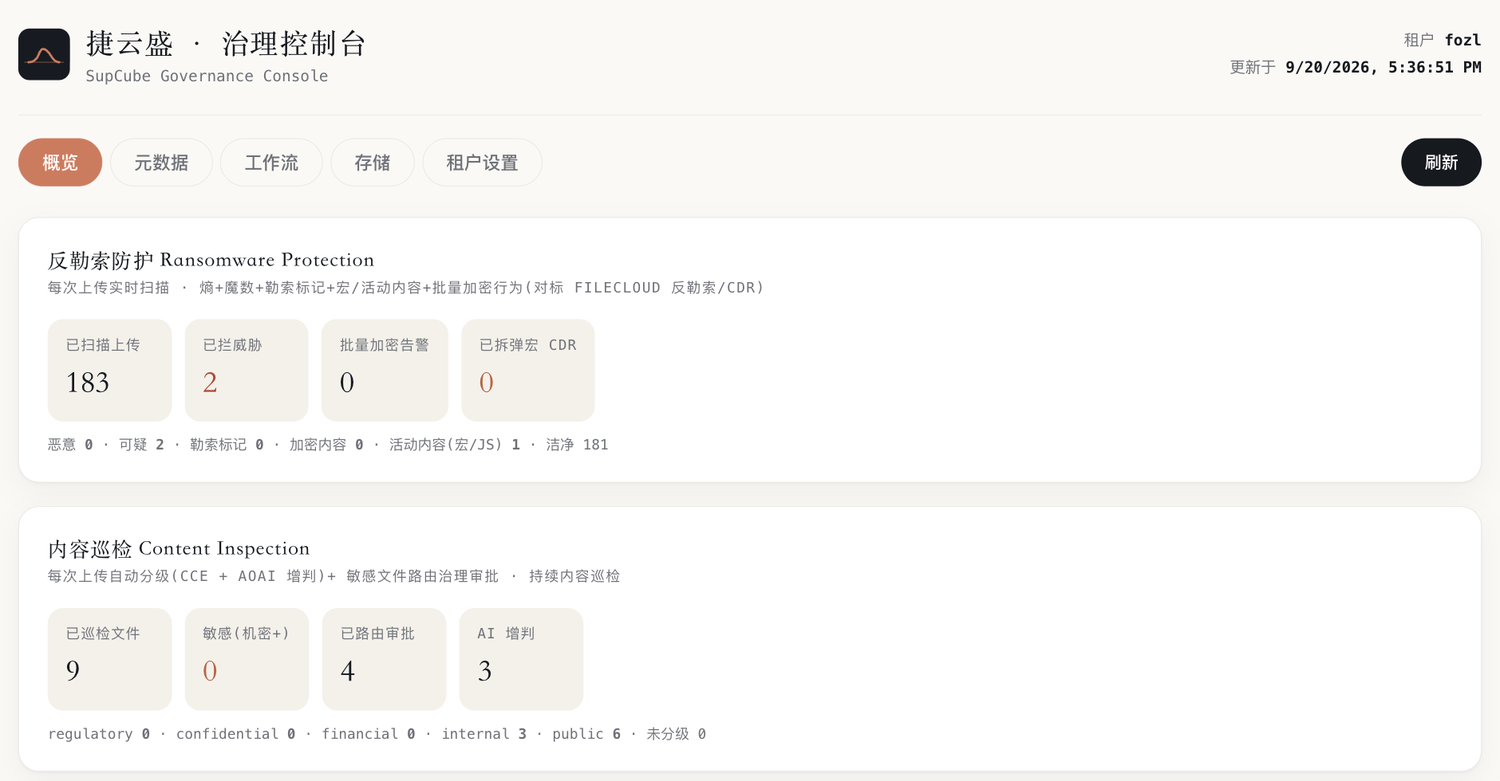Click the 内容巡检 Content Inspection heading

point(179,549)
